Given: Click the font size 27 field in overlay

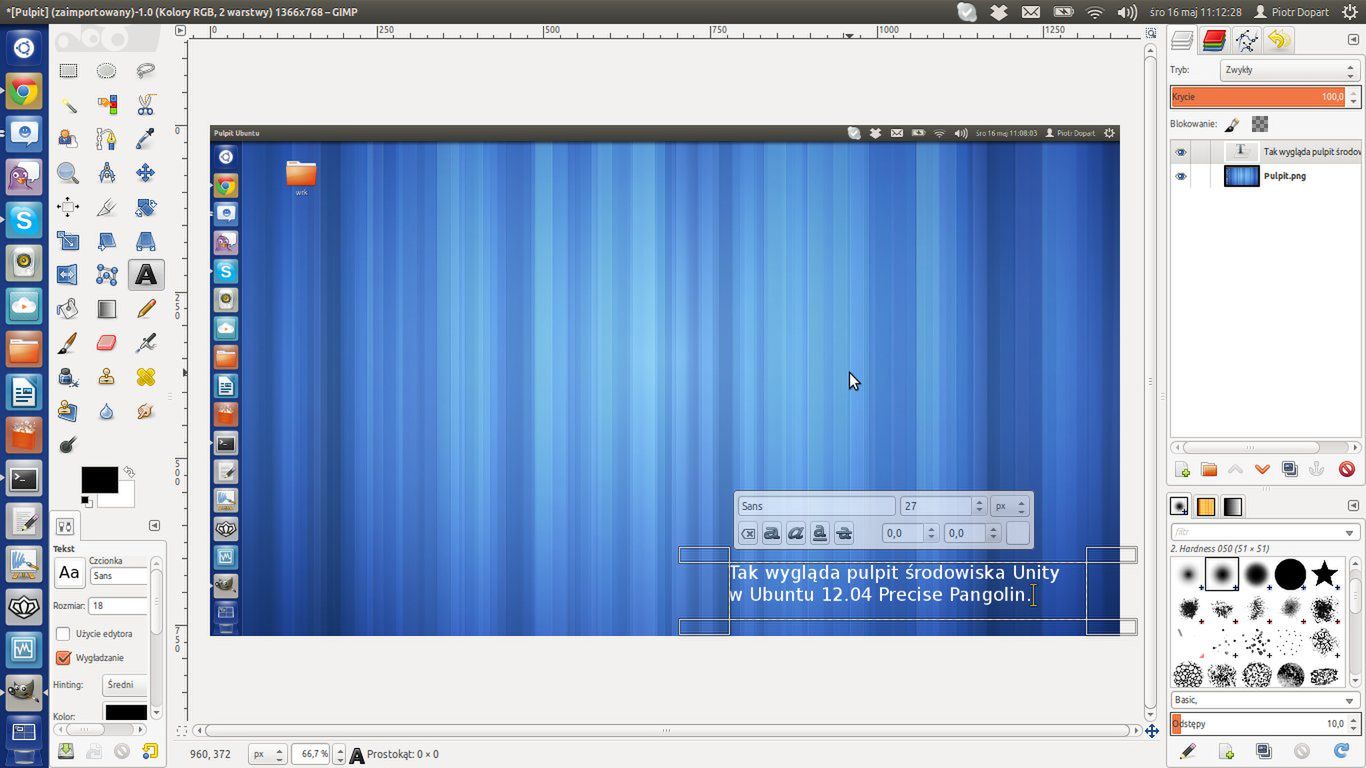Looking at the screenshot, I should 936,507.
